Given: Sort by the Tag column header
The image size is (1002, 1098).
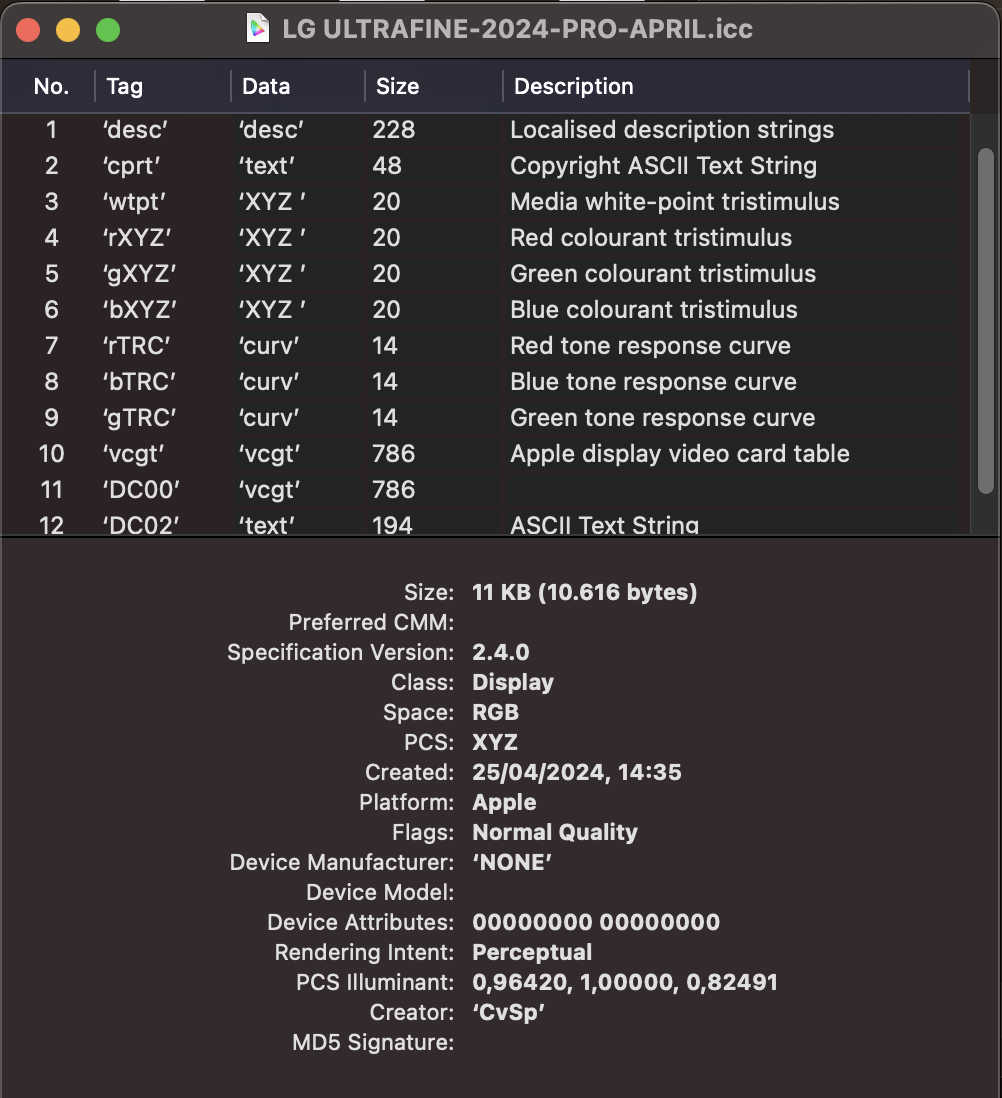Looking at the screenshot, I should 125,87.
